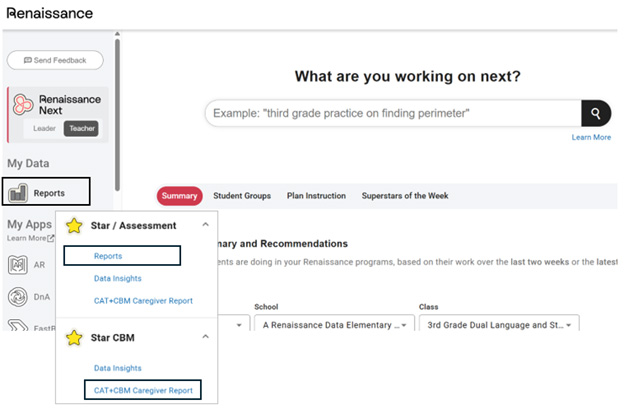Click the Send Feedback button
The height and width of the screenshot is (409, 624).
(55, 60)
